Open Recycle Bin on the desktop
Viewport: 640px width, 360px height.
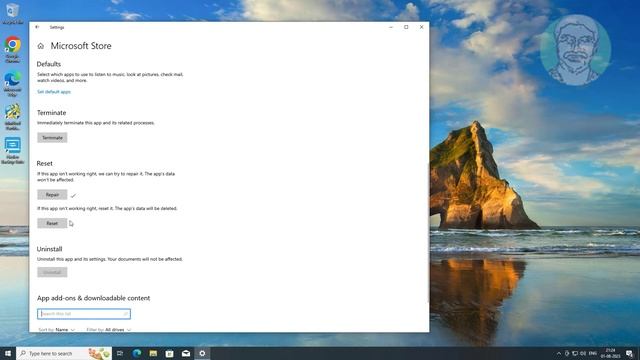[x=12, y=13]
